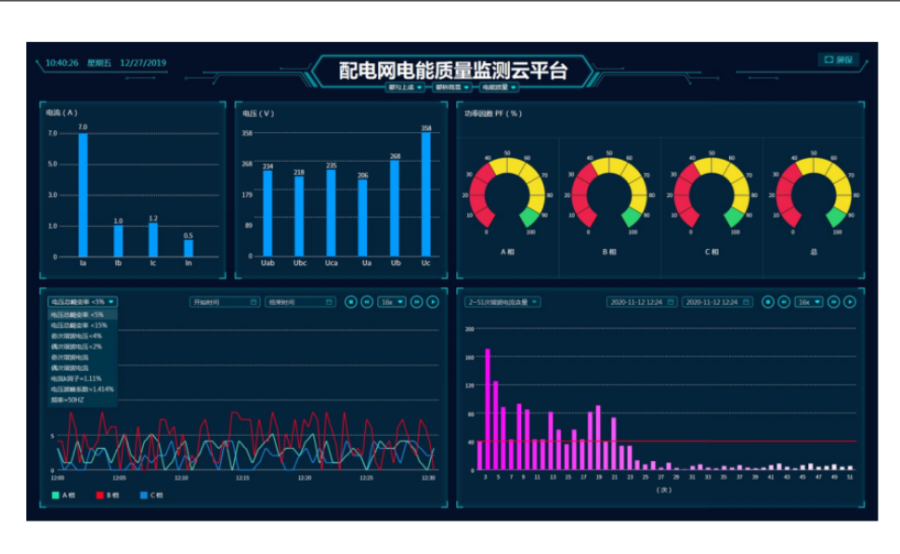Open calendar icon in end time field
This screenshot has height=554, width=900.
(331, 301)
